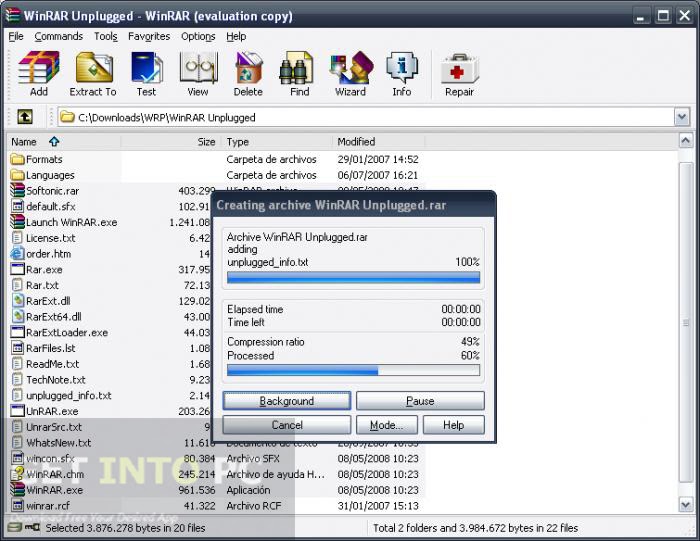Show archive Info

coord(402,74)
